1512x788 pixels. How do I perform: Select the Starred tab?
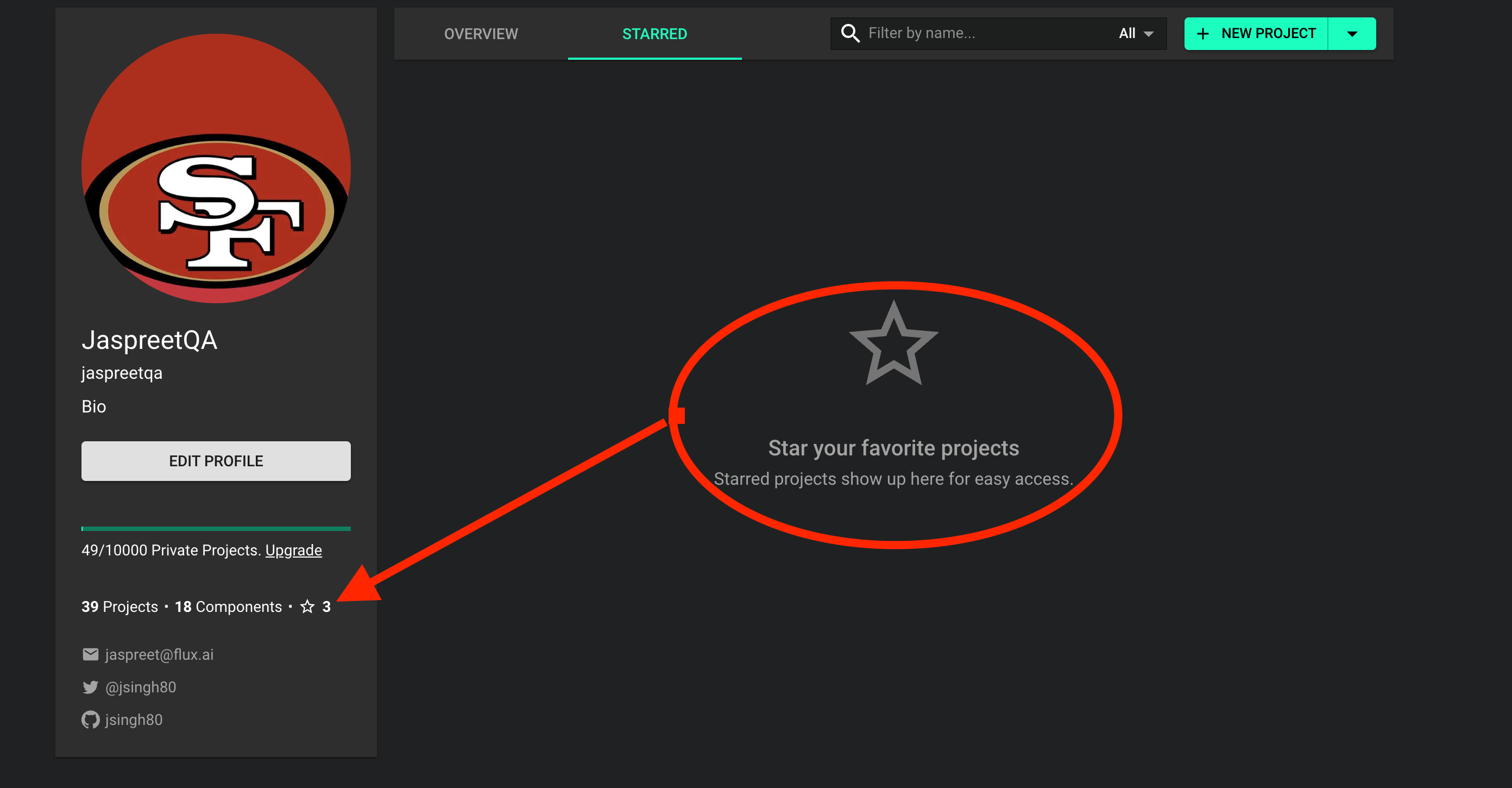[x=654, y=34]
